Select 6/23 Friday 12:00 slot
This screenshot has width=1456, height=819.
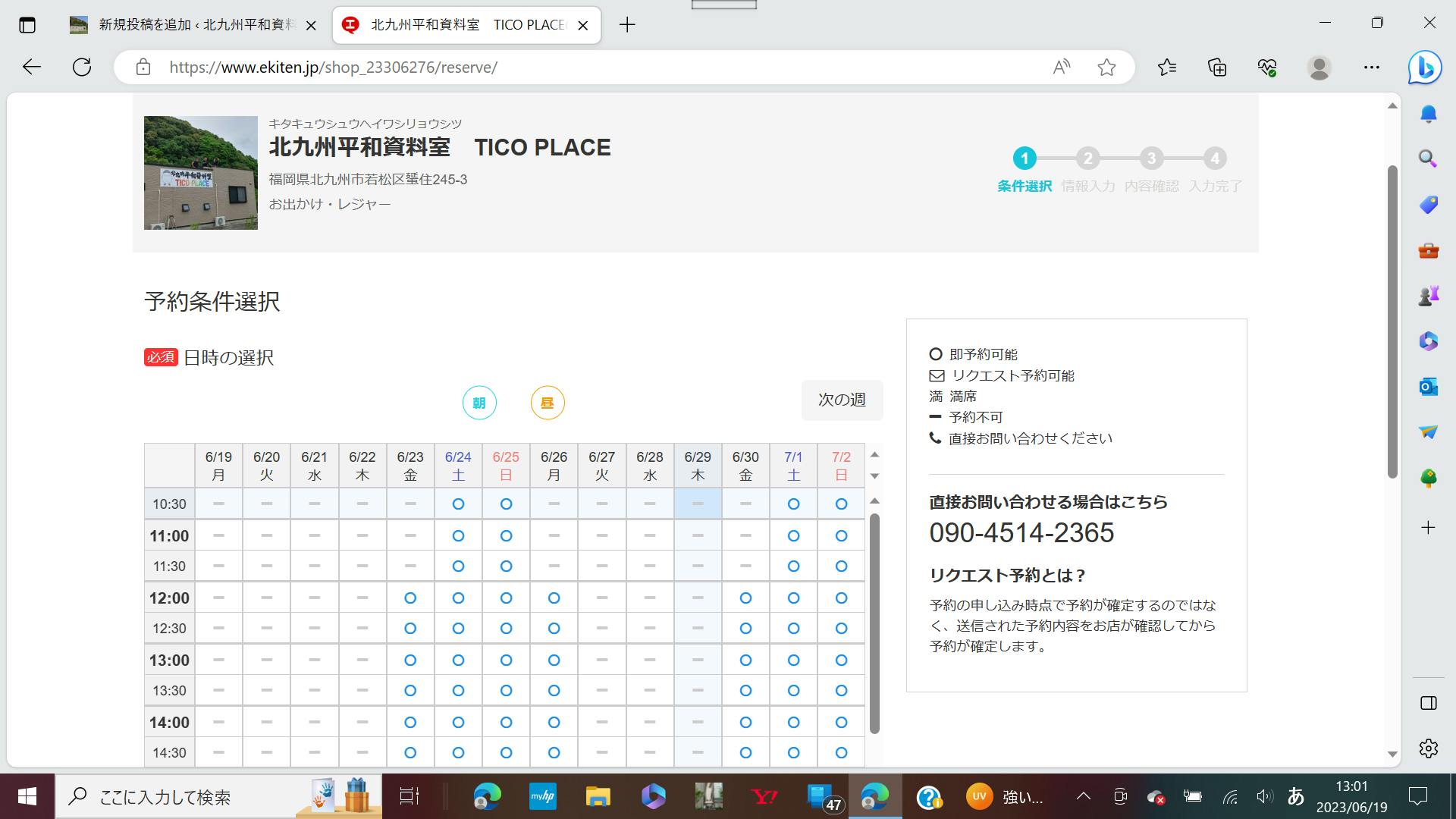(410, 598)
